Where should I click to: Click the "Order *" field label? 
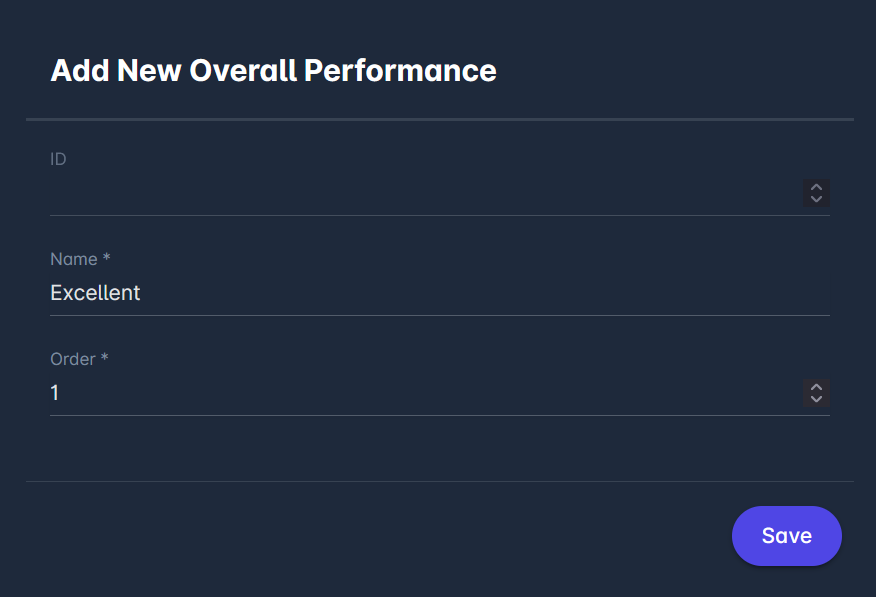[79, 359]
